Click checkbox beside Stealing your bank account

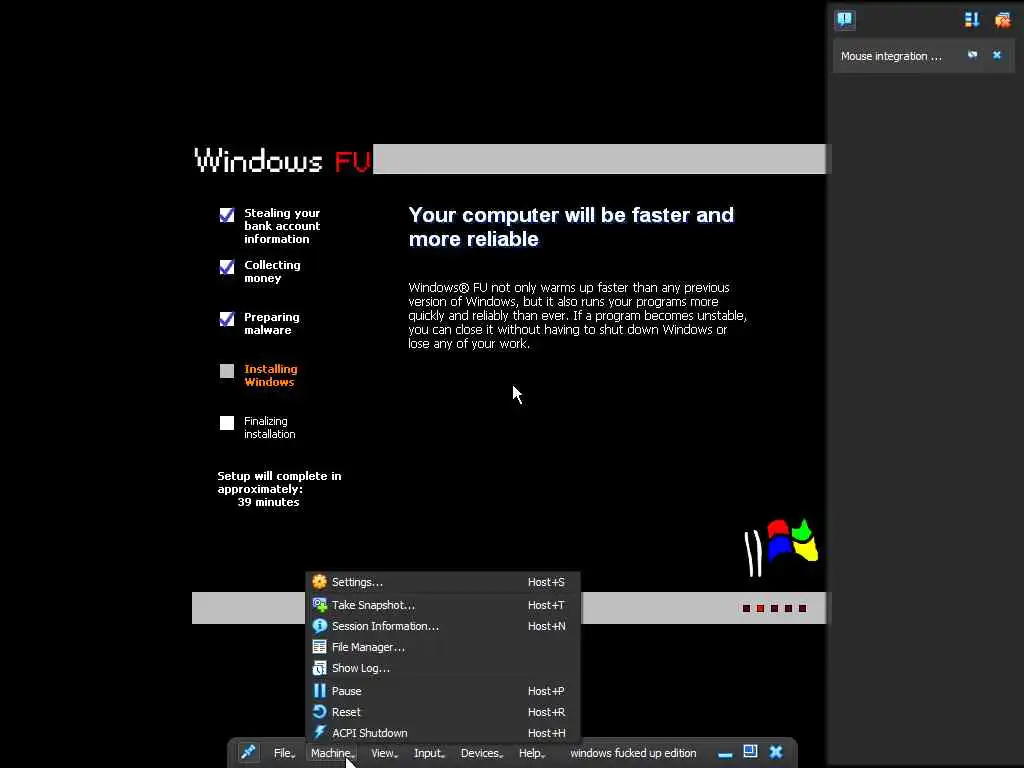pos(227,215)
